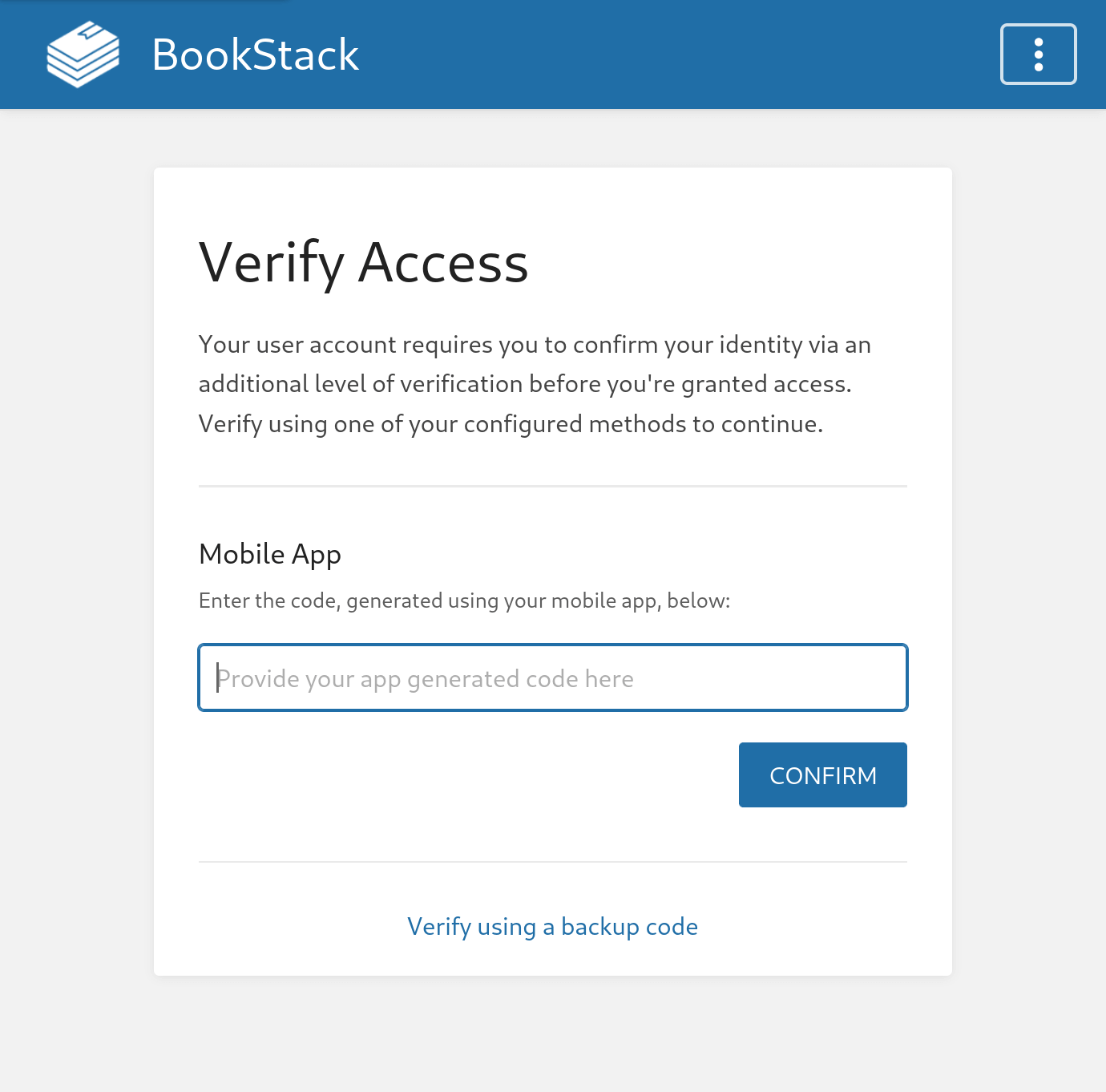Go home via the BookStack title text
Viewport: 1106px width, 1092px height.
pos(255,55)
